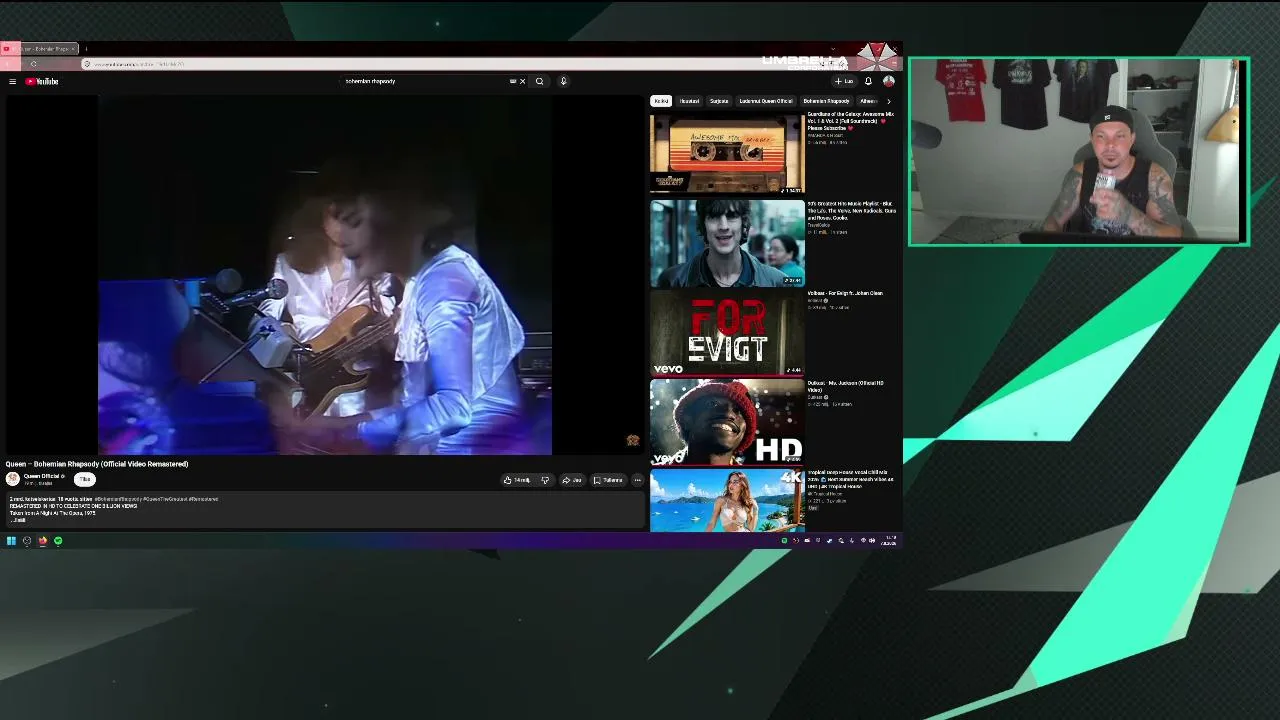This screenshot has width=1280, height=720.
Task: Share the video via the Jaa button
Action: pyautogui.click(x=572, y=480)
